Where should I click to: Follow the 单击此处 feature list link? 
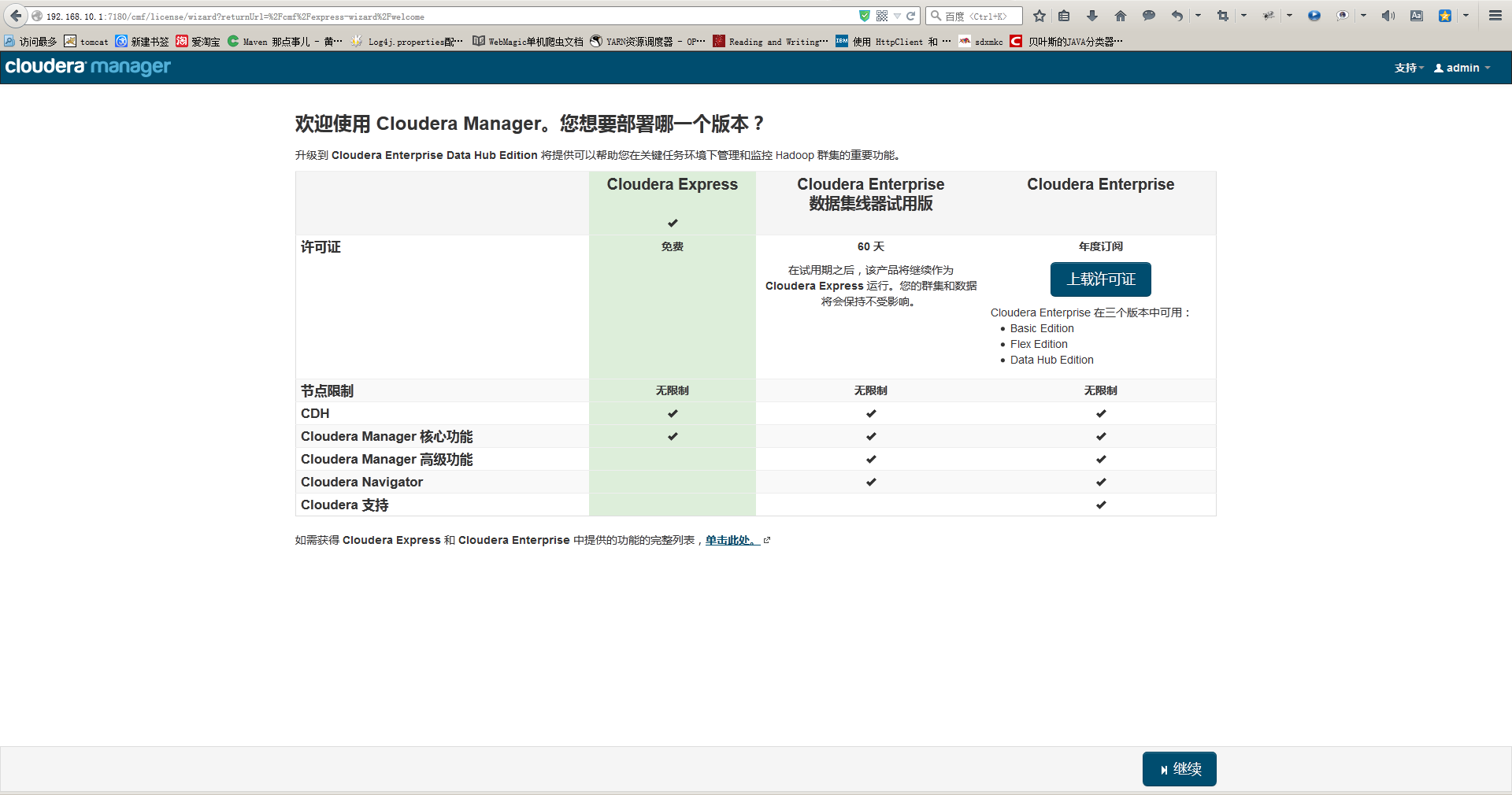(732, 540)
